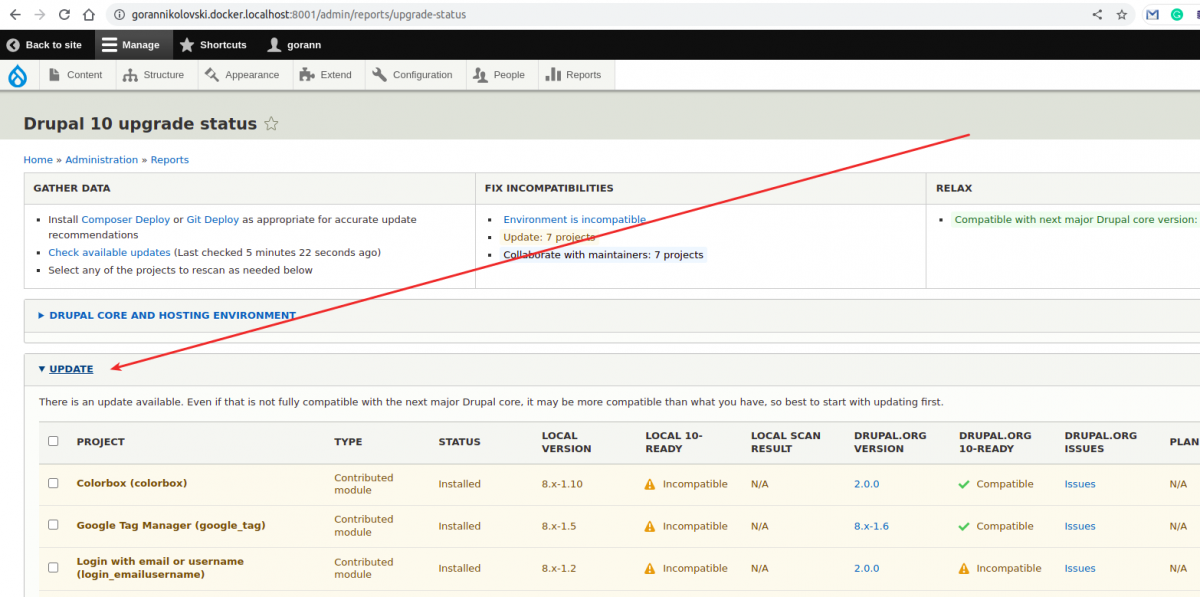Image resolution: width=1200 pixels, height=597 pixels.
Task: Open Issues link for Google Tag Manager
Action: coord(1080,526)
